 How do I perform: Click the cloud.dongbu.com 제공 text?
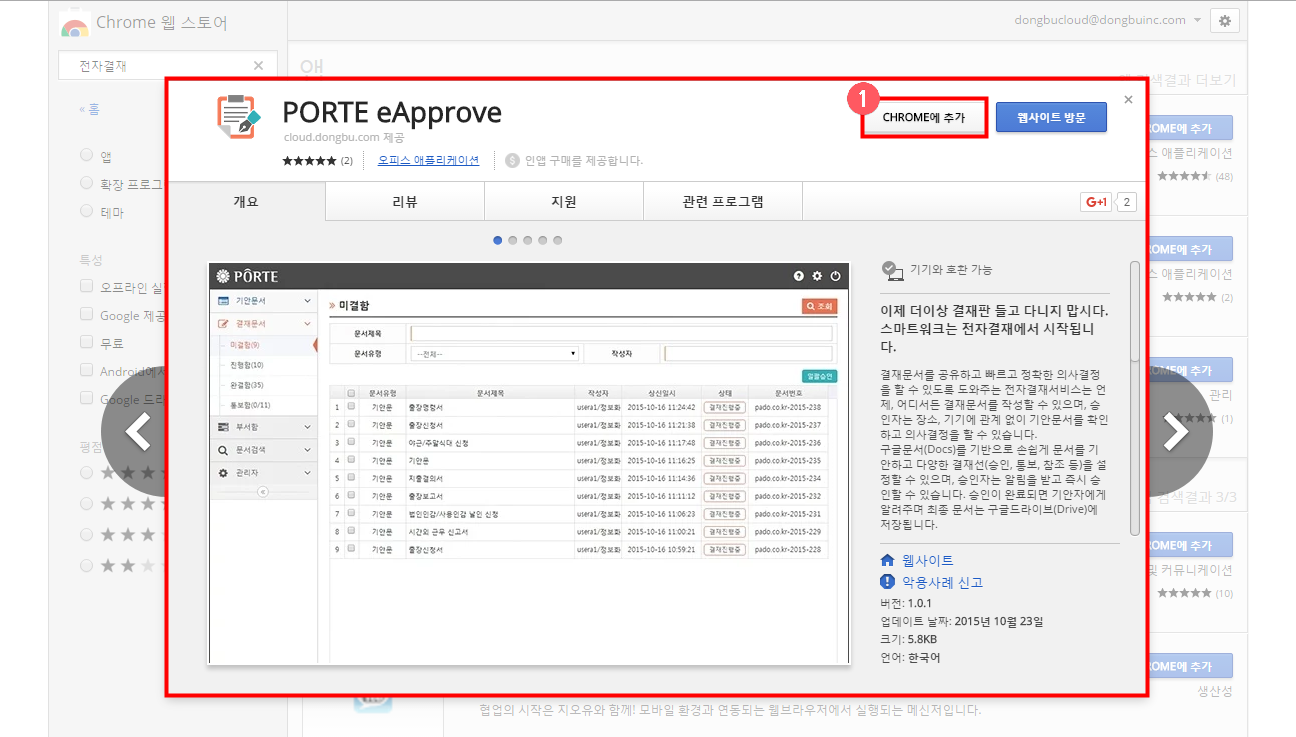pyautogui.click(x=344, y=137)
